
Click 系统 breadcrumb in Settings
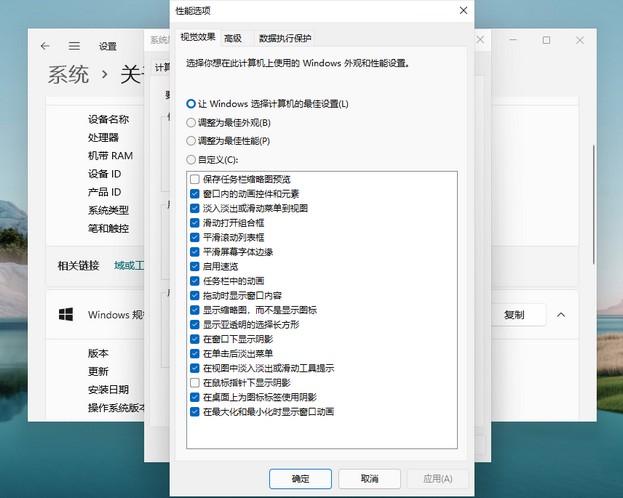[68, 74]
